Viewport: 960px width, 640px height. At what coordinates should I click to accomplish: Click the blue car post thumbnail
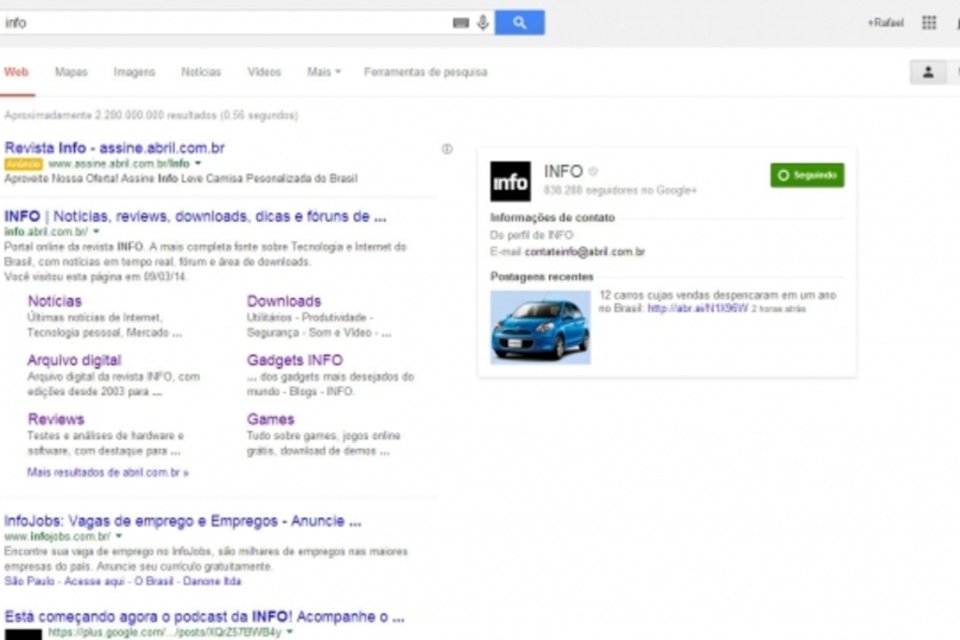[540, 327]
